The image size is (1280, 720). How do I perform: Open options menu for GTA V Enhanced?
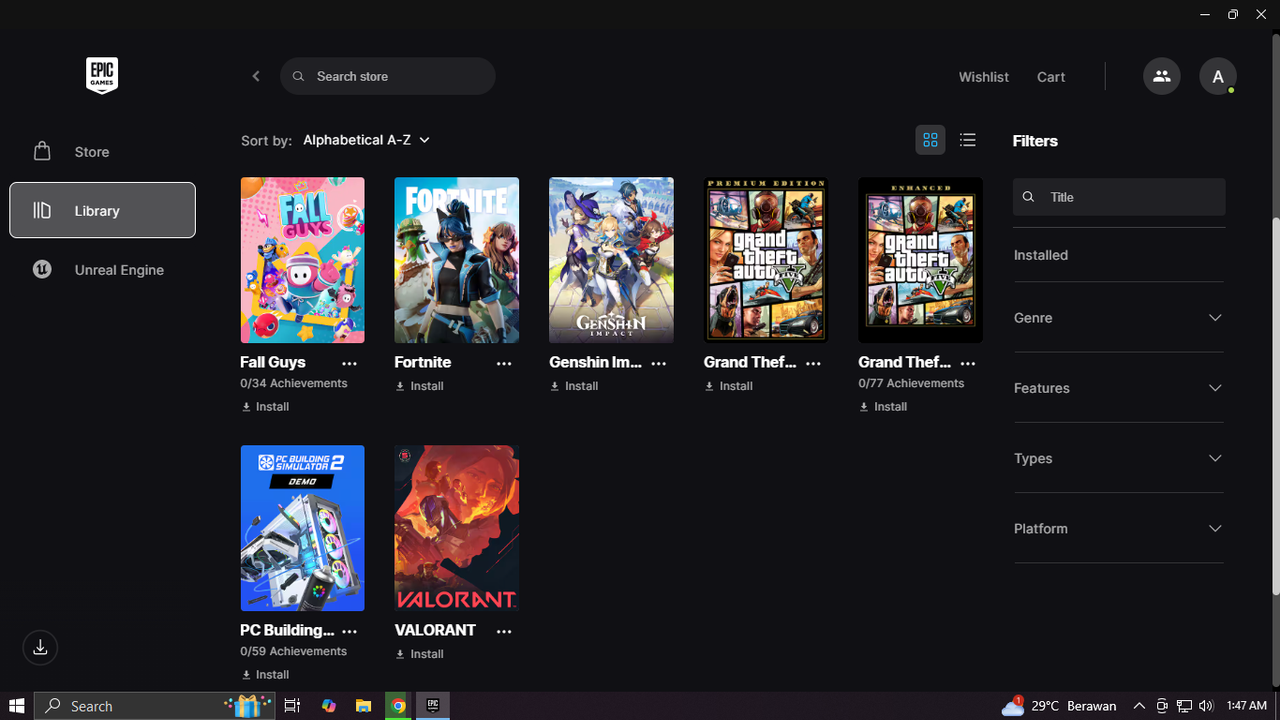[x=967, y=364]
